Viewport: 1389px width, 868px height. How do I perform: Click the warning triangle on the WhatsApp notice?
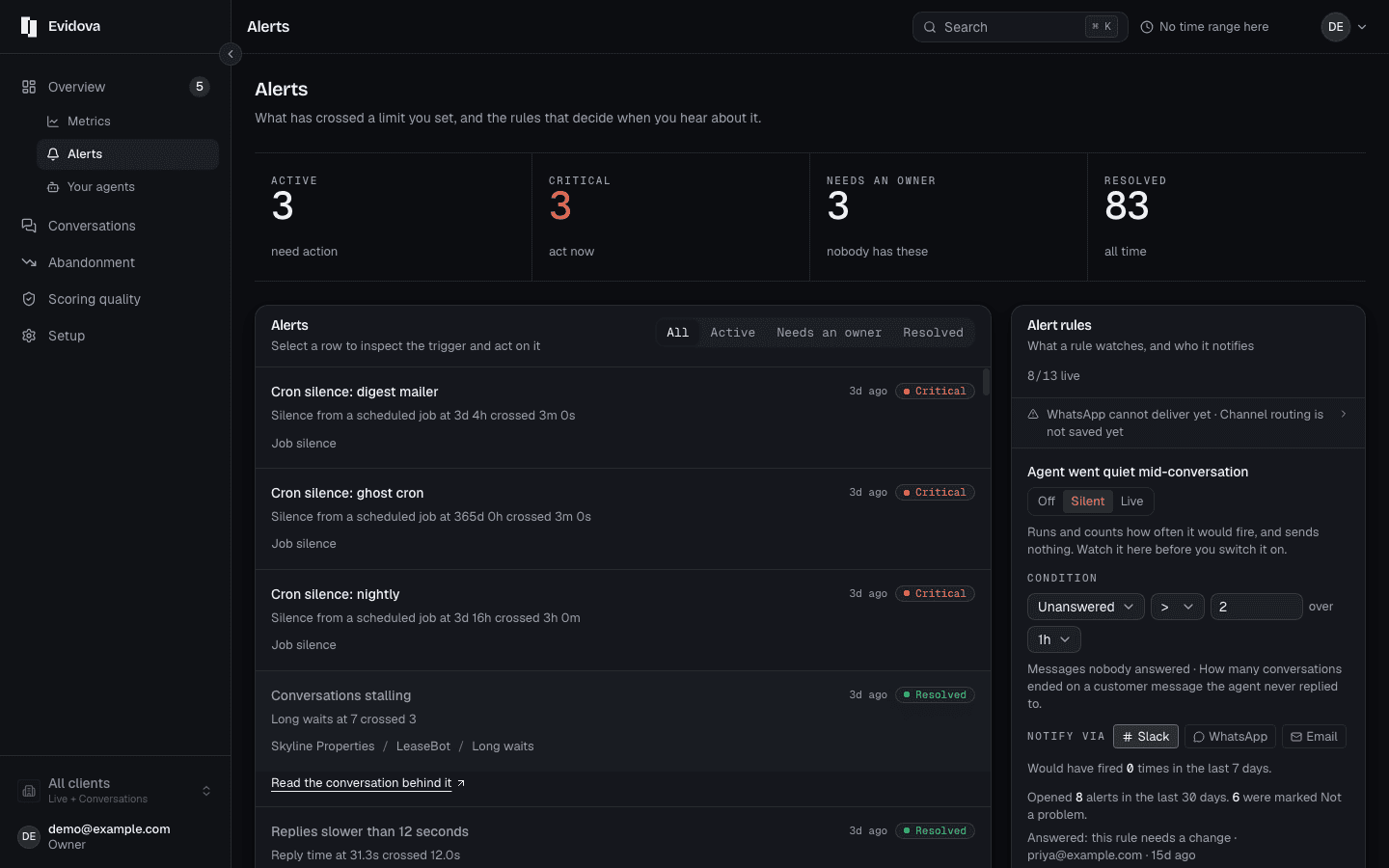[x=1033, y=415]
